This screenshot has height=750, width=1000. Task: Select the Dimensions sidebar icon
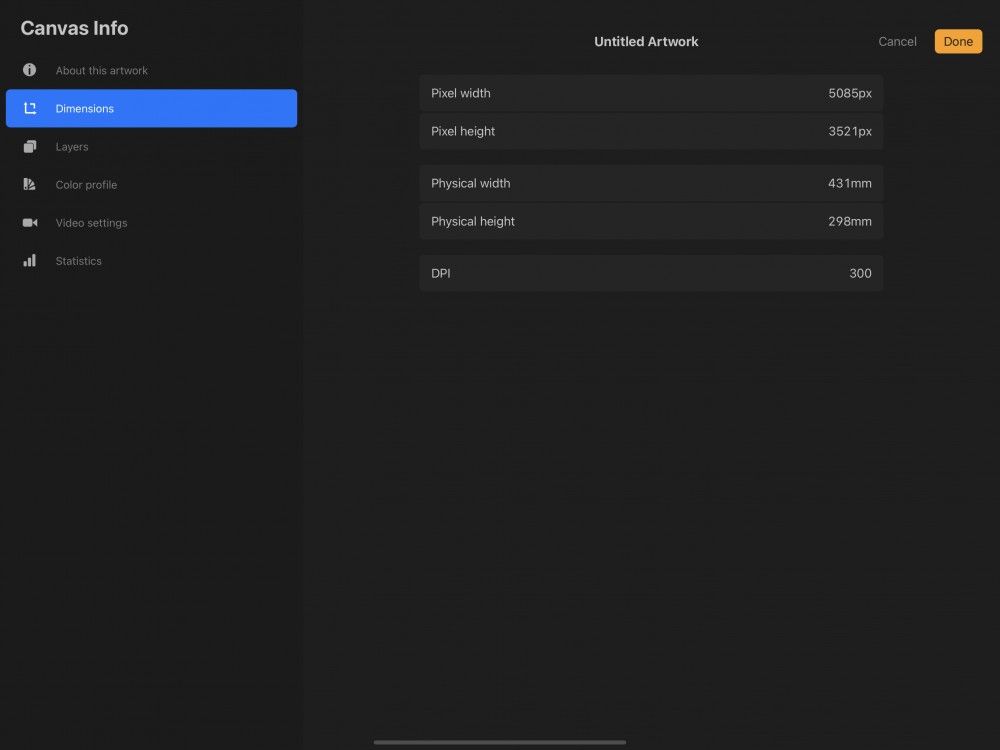pyautogui.click(x=31, y=108)
